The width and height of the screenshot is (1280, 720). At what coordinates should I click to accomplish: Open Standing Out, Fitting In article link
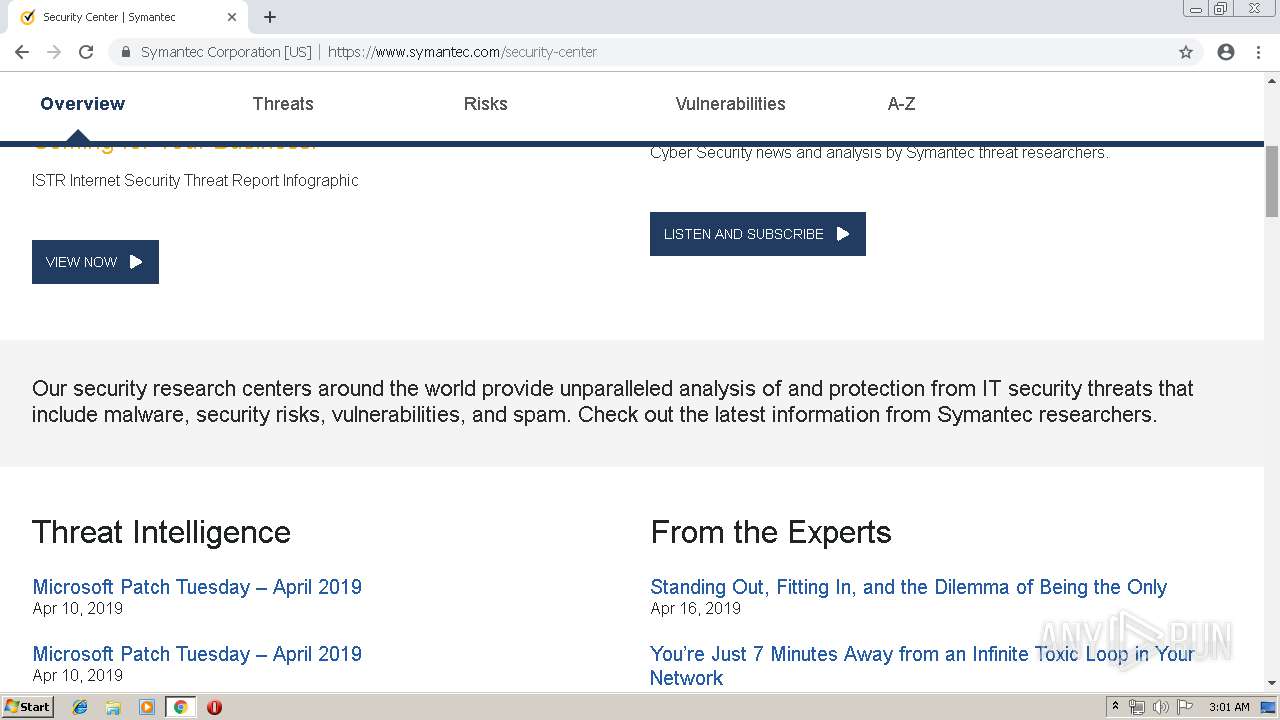point(908,587)
